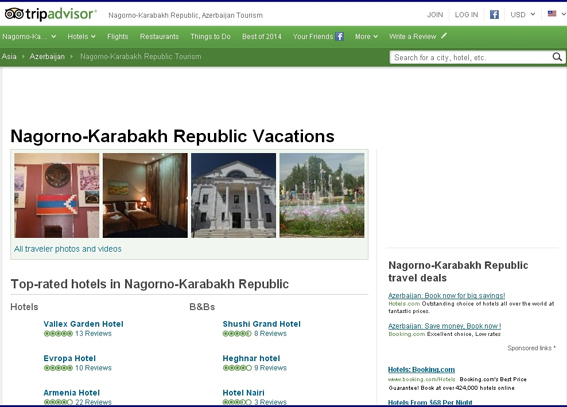Open the Restaurants menu item

(x=159, y=37)
